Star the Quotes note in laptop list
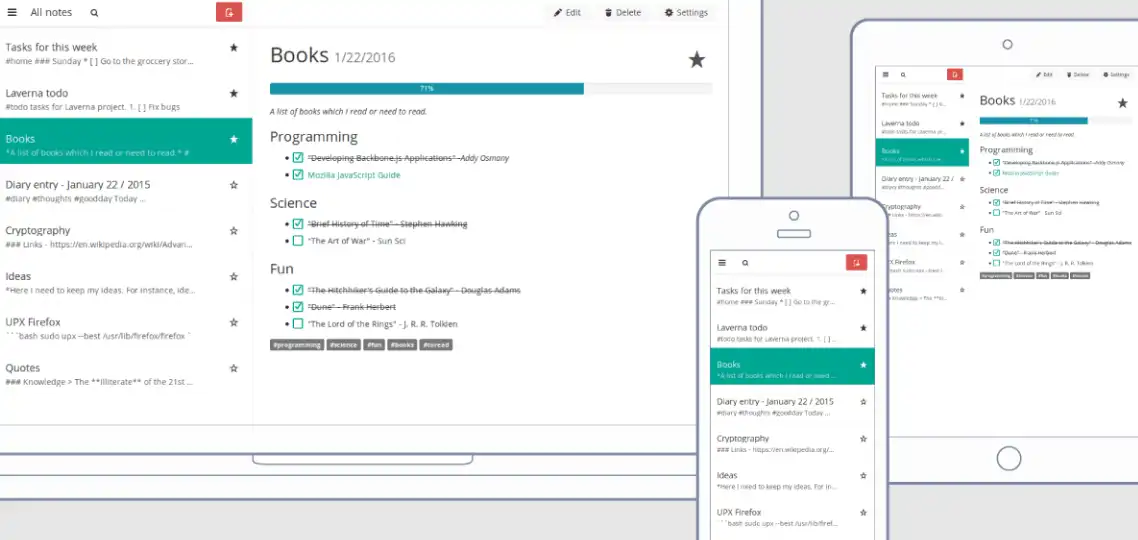 pyautogui.click(x=234, y=368)
